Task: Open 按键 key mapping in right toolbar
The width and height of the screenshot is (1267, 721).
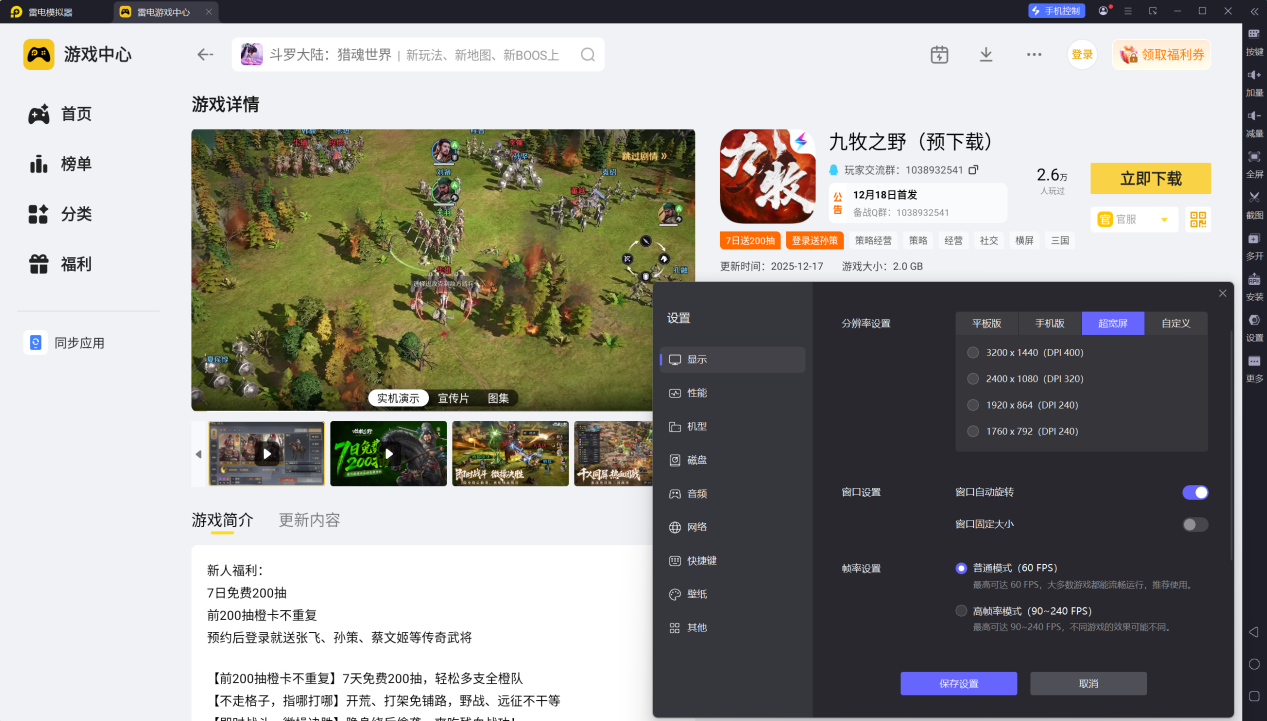Action: click(x=1254, y=40)
